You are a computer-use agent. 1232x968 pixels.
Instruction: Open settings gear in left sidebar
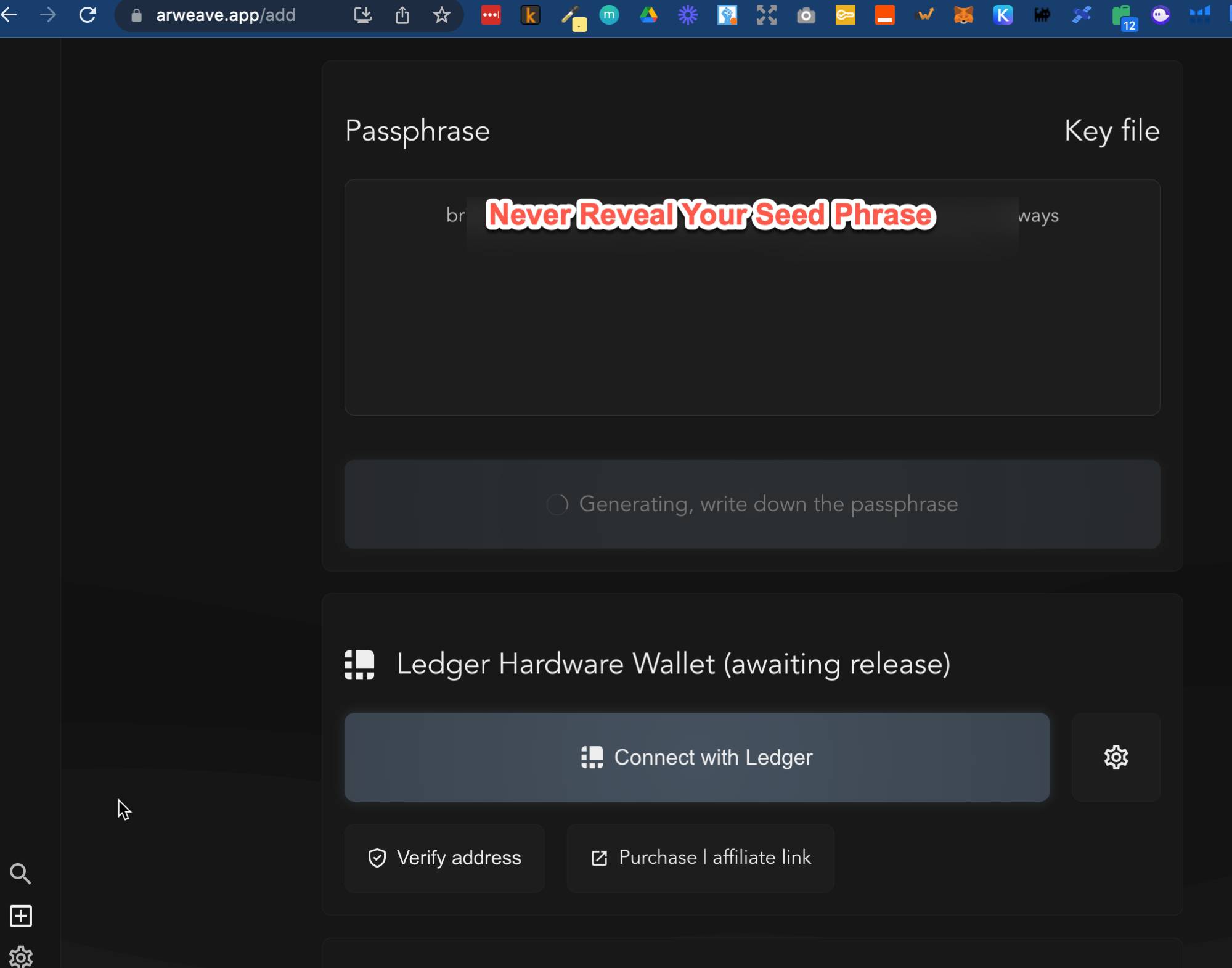point(20,956)
